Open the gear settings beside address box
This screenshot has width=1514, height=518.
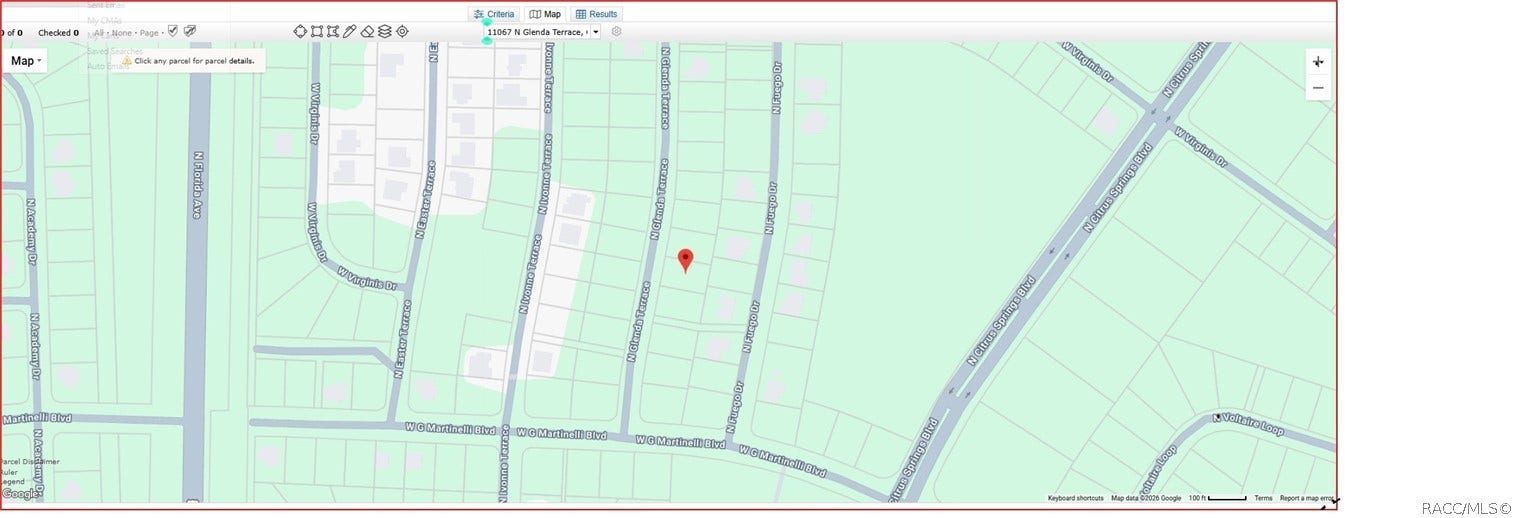point(616,31)
